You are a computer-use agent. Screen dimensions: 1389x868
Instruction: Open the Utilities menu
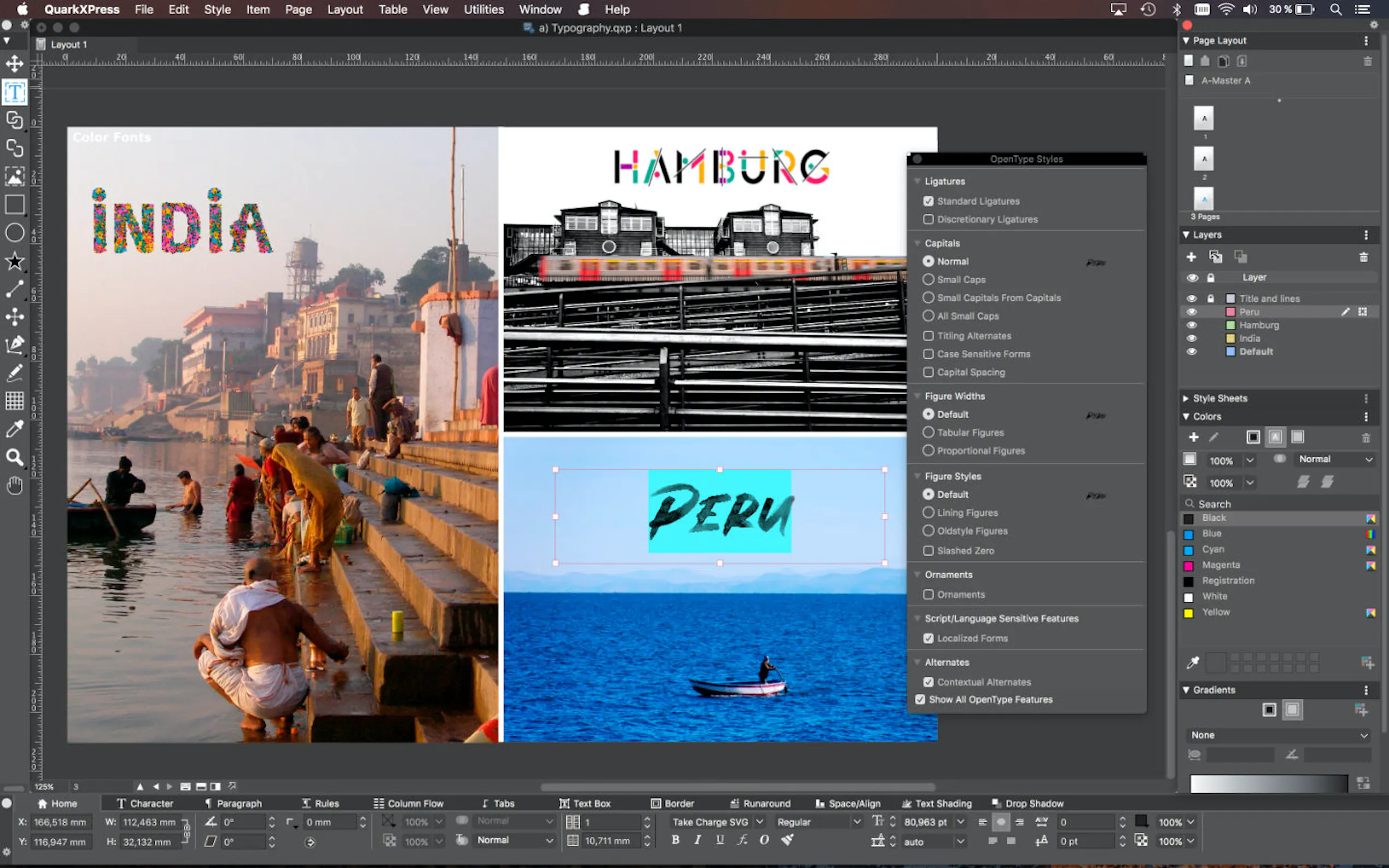click(483, 9)
